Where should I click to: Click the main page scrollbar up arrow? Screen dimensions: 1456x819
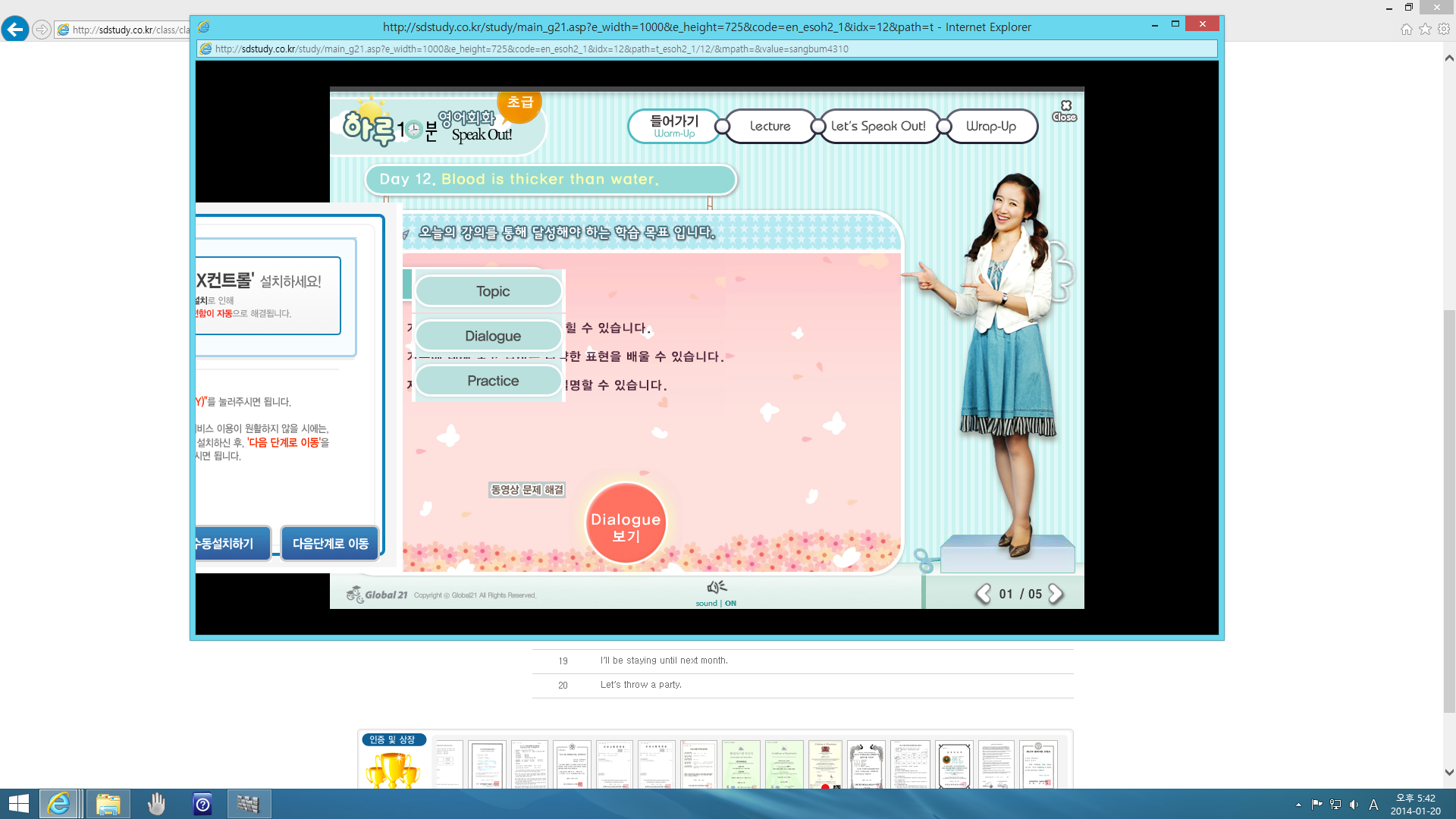(x=1449, y=58)
